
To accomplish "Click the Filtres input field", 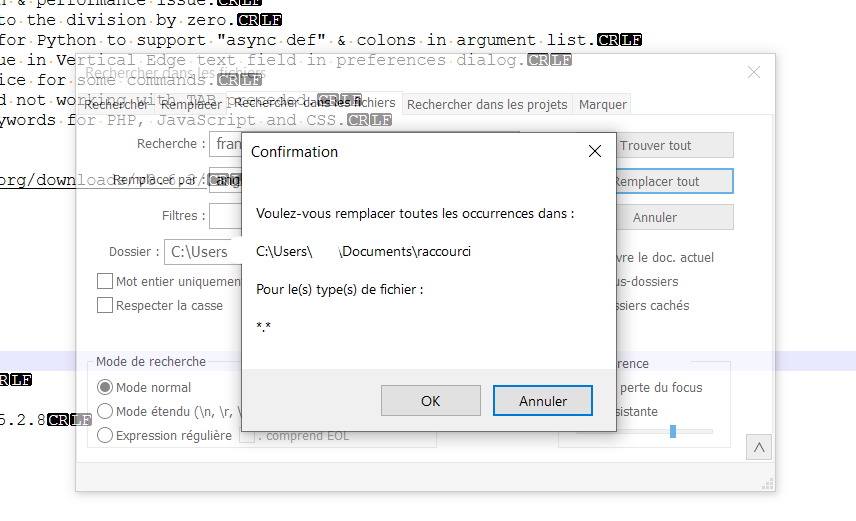I will (225, 216).
